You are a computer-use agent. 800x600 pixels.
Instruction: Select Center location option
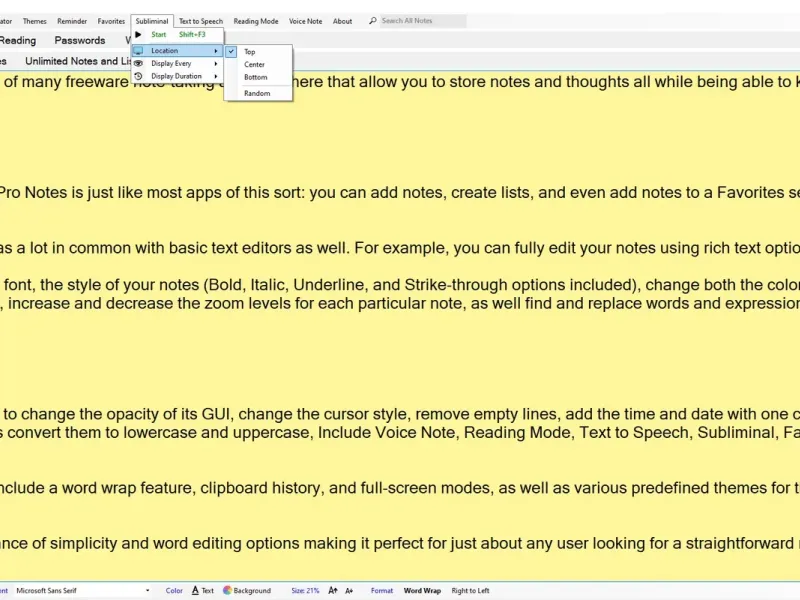click(259, 64)
